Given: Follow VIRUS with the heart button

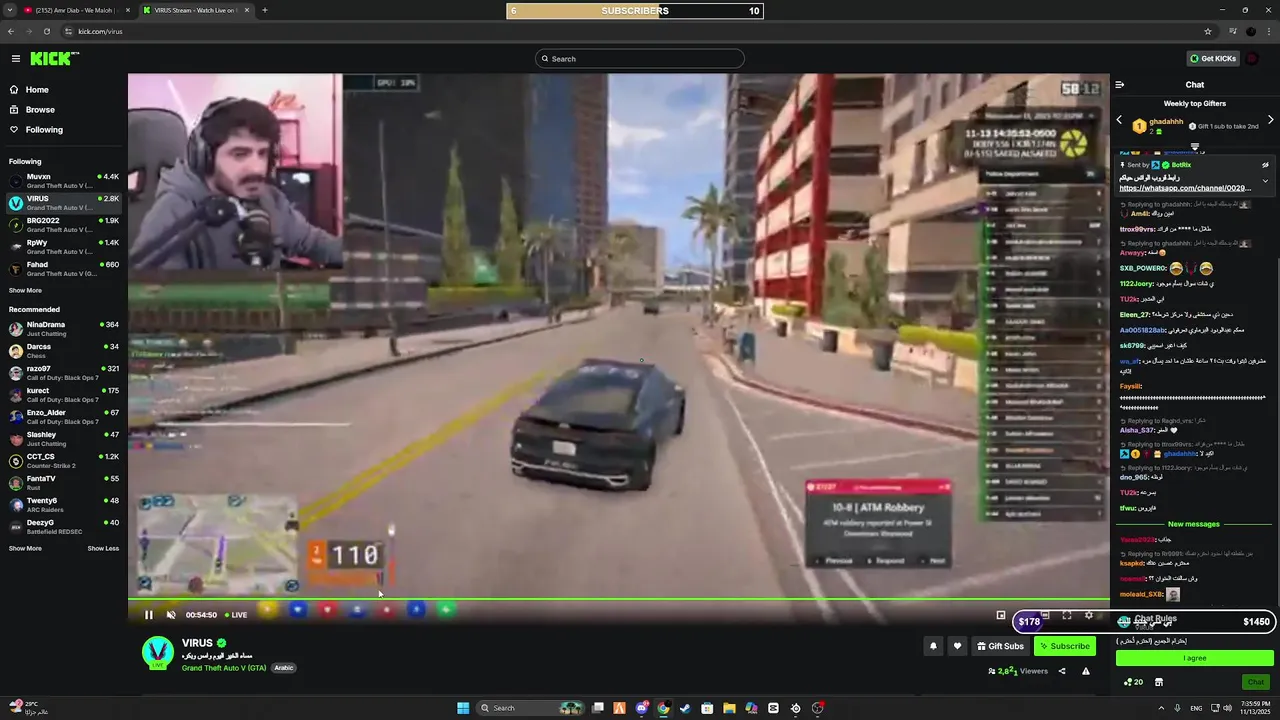Looking at the screenshot, I should coord(957,646).
